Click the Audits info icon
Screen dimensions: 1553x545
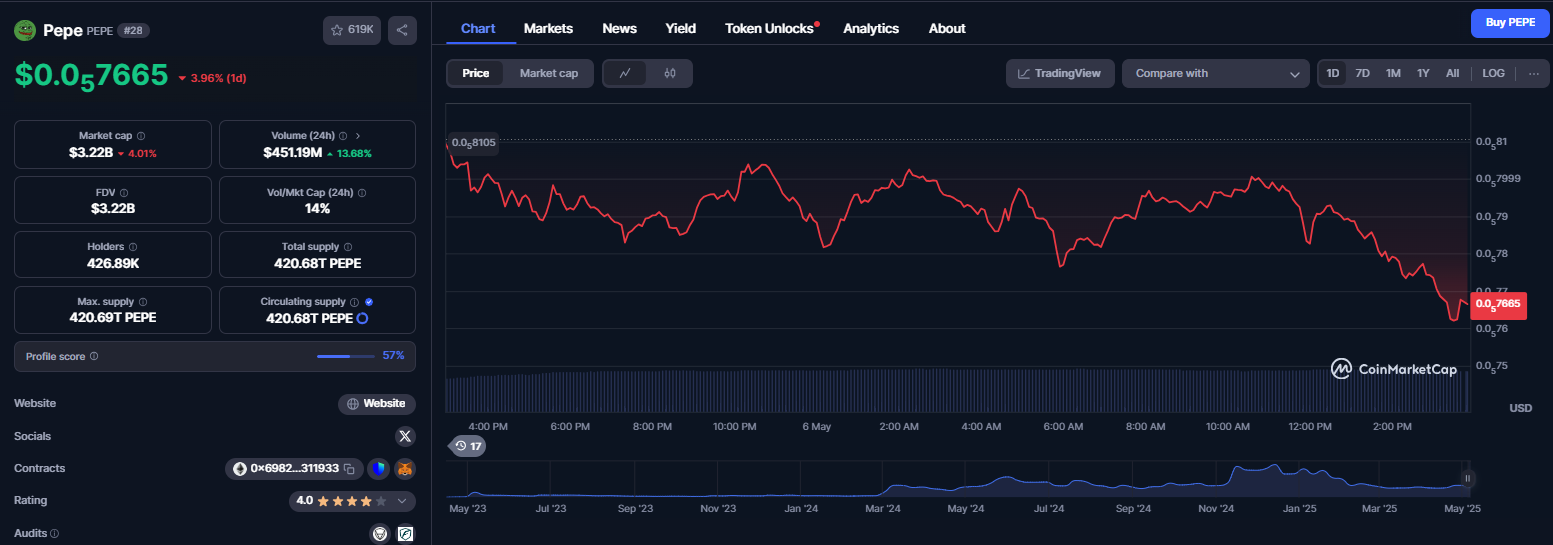click(54, 534)
